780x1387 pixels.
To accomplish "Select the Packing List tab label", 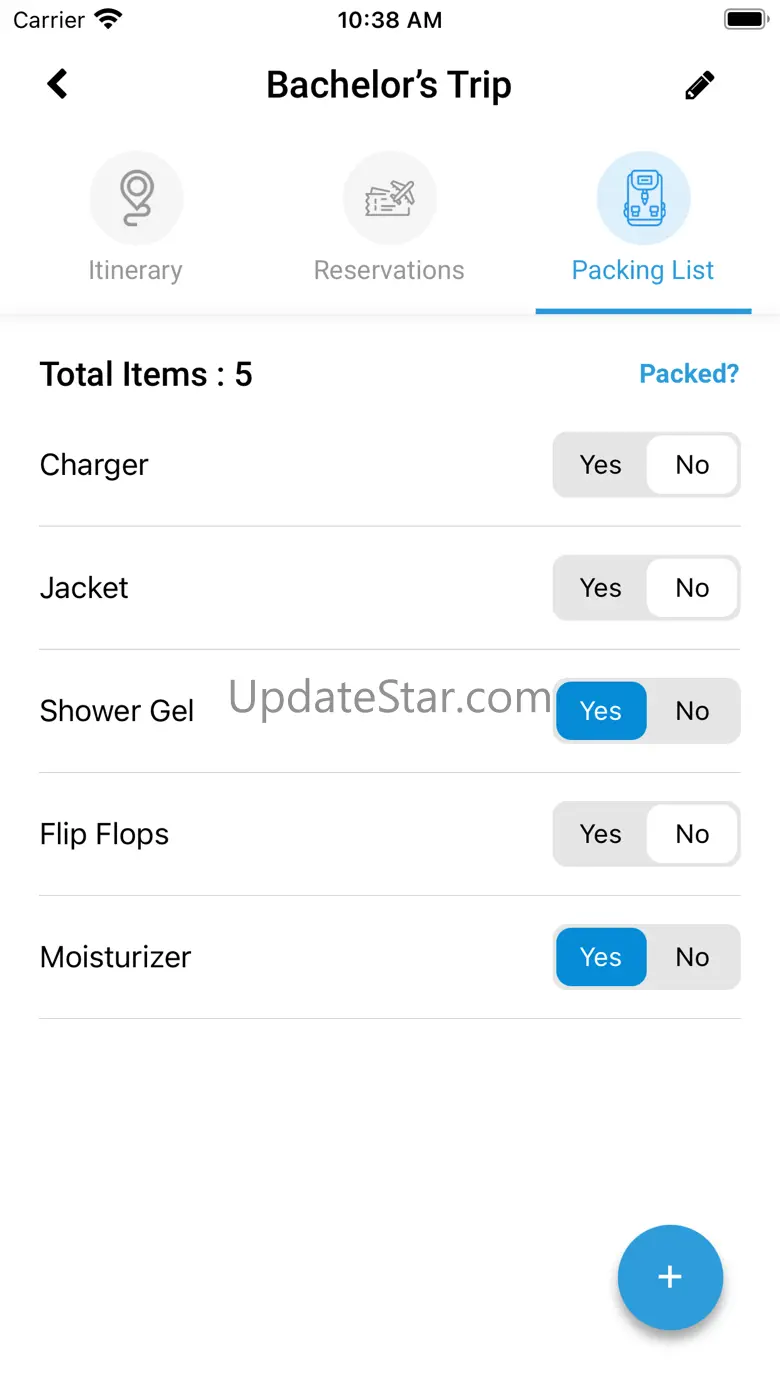I will coord(643,271).
